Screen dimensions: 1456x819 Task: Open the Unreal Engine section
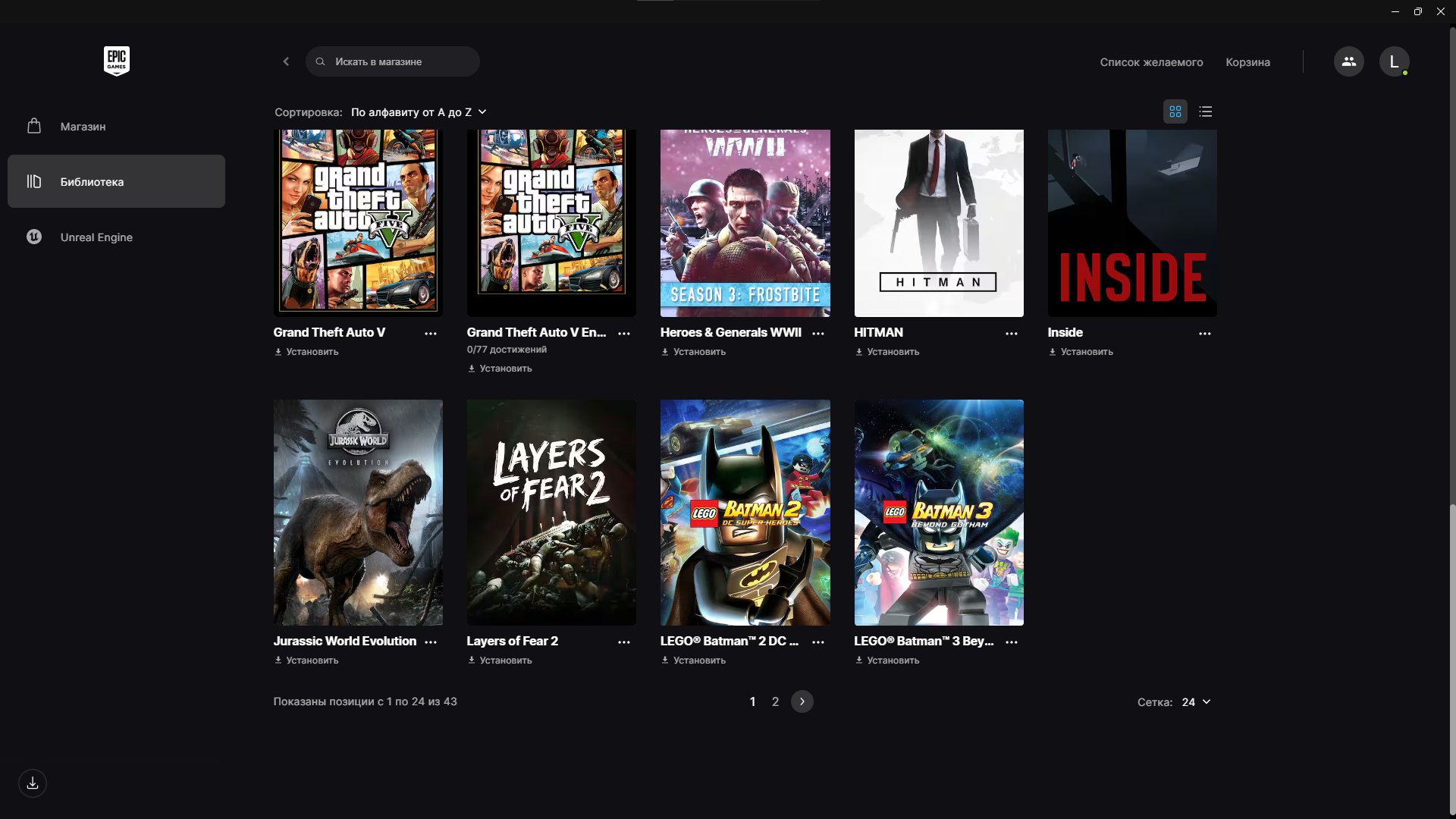click(x=96, y=237)
